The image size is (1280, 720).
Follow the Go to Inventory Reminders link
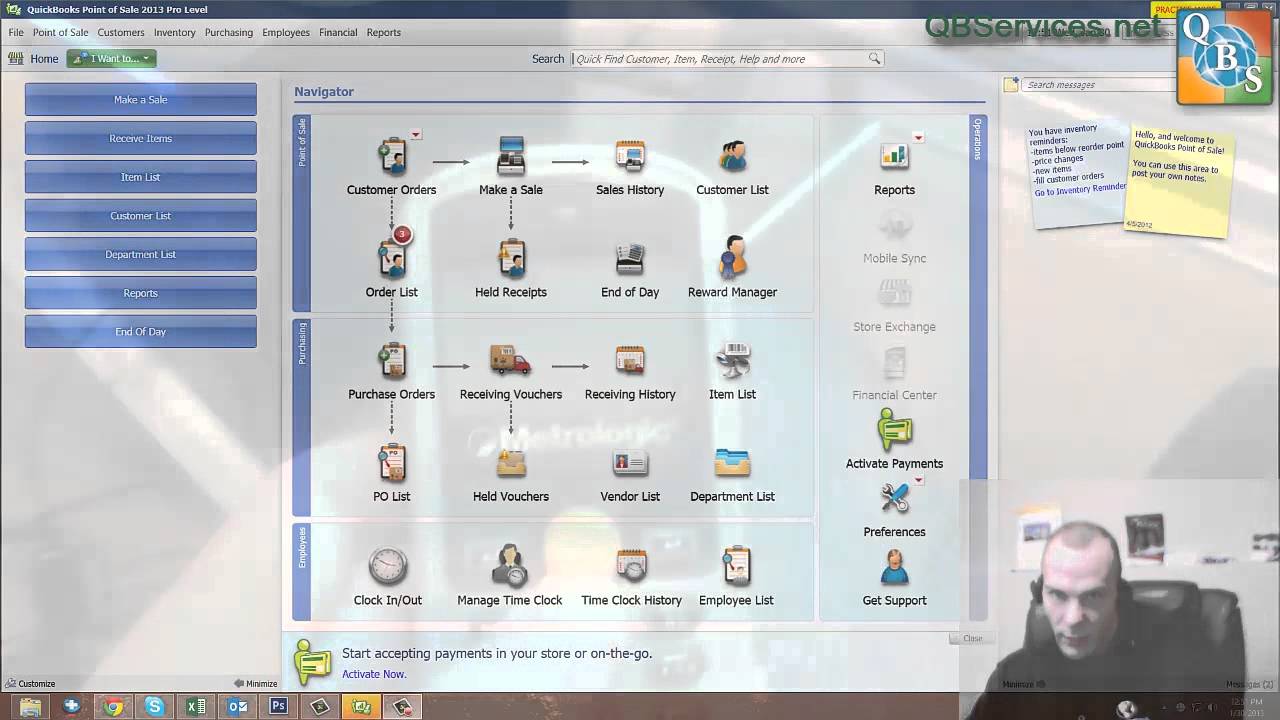[x=1080, y=190]
